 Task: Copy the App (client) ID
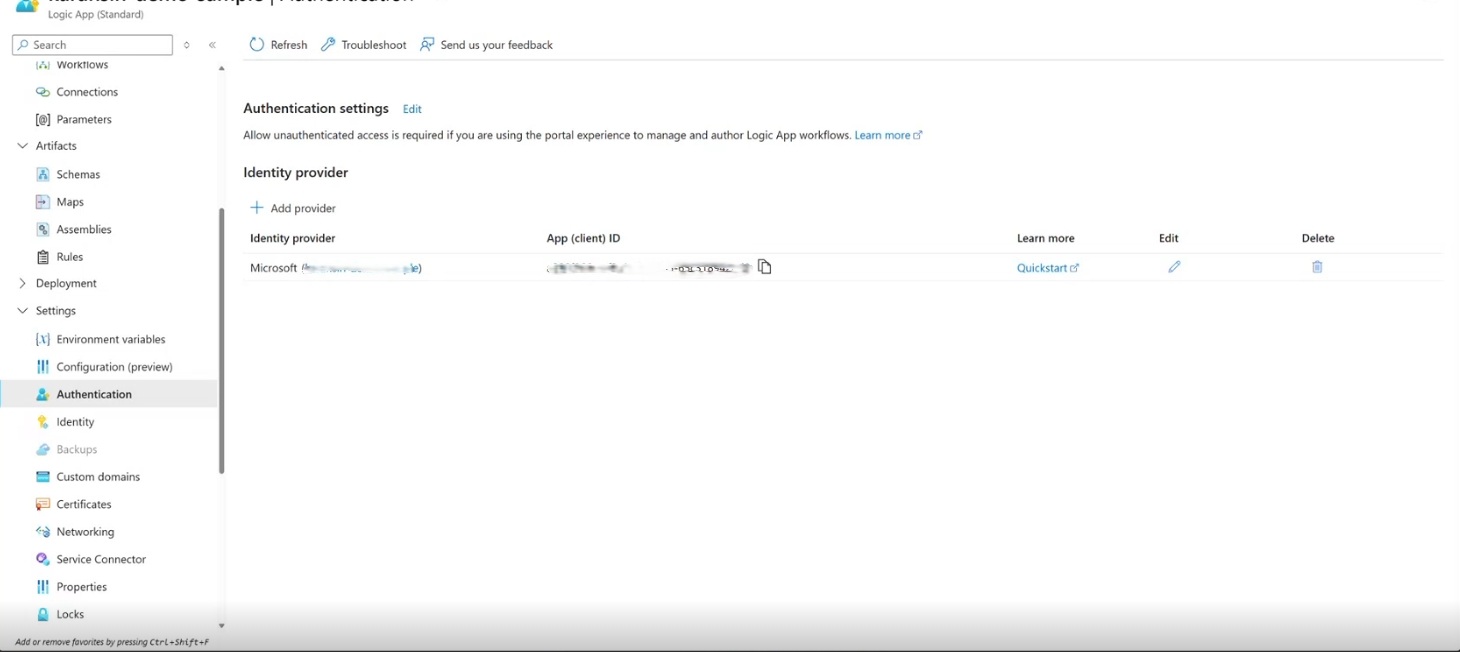tap(765, 266)
